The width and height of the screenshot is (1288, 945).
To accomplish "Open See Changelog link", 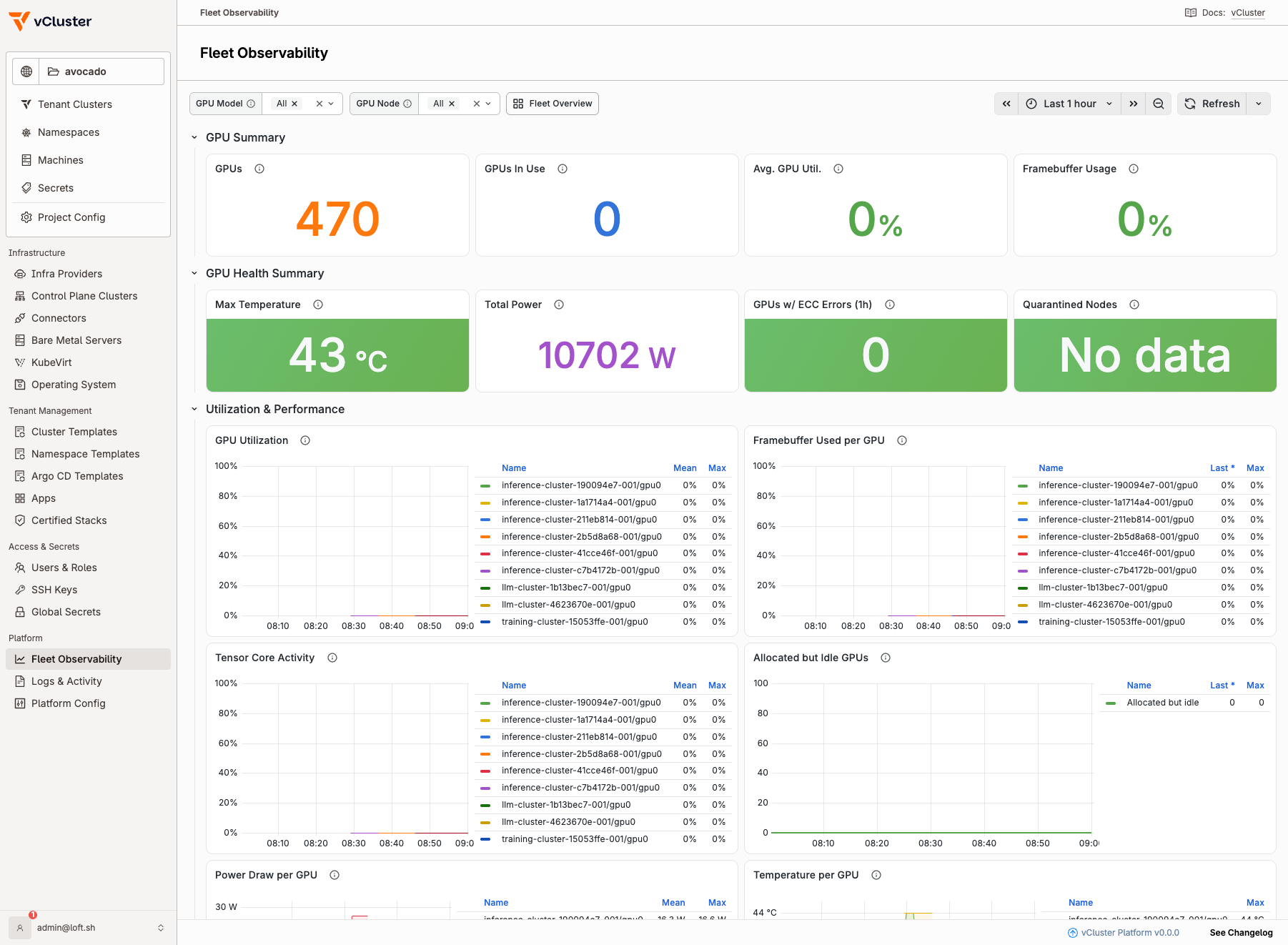I will click(1241, 933).
